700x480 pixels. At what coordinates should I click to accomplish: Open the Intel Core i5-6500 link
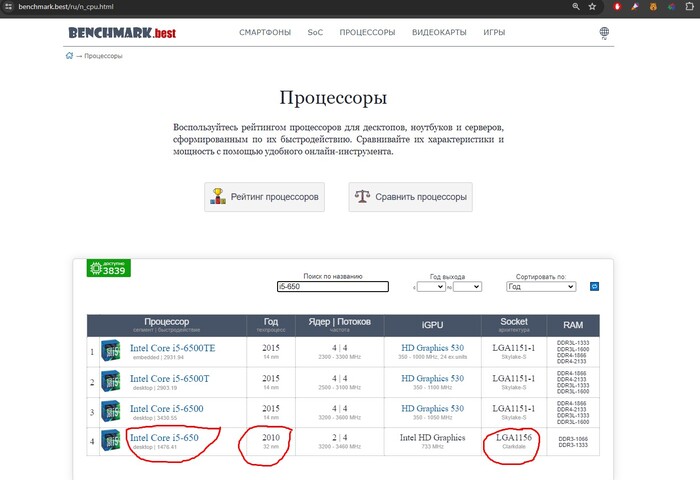coord(167,409)
